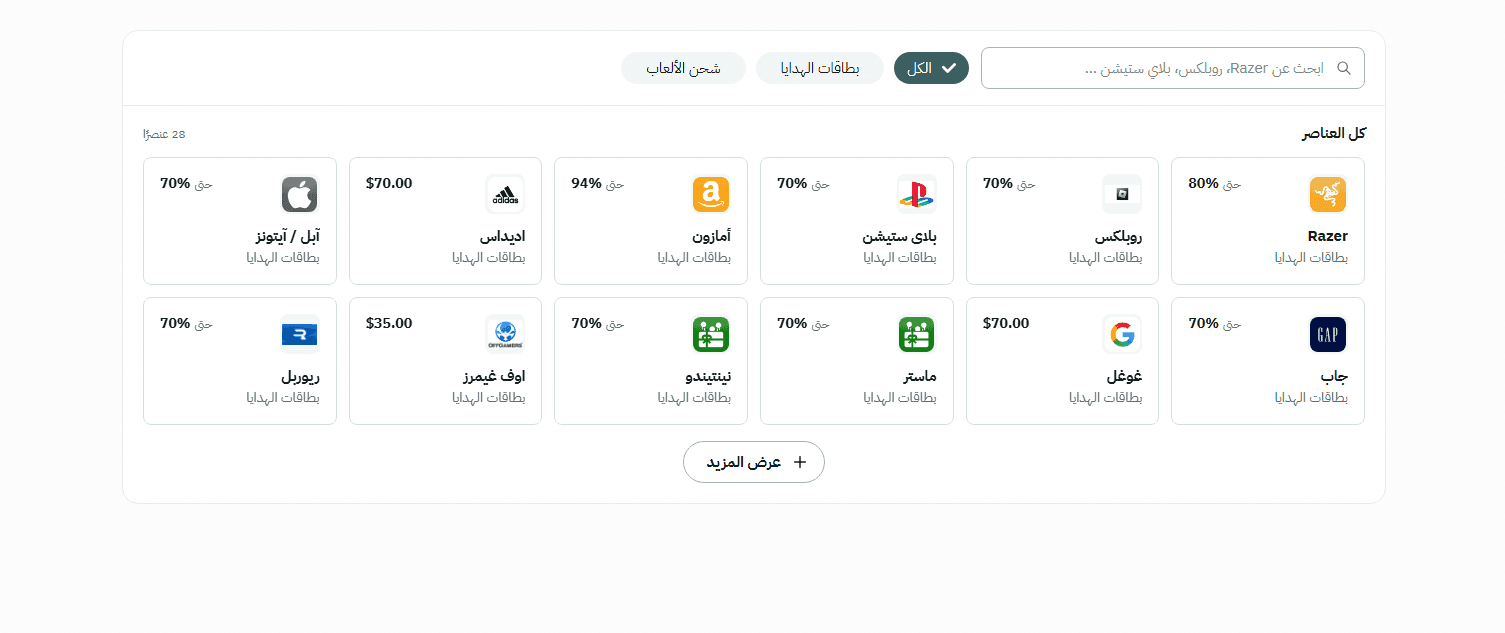The width and height of the screenshot is (1505, 633).
Task: Click the 80% discount on Razer card
Action: [x=1203, y=184]
